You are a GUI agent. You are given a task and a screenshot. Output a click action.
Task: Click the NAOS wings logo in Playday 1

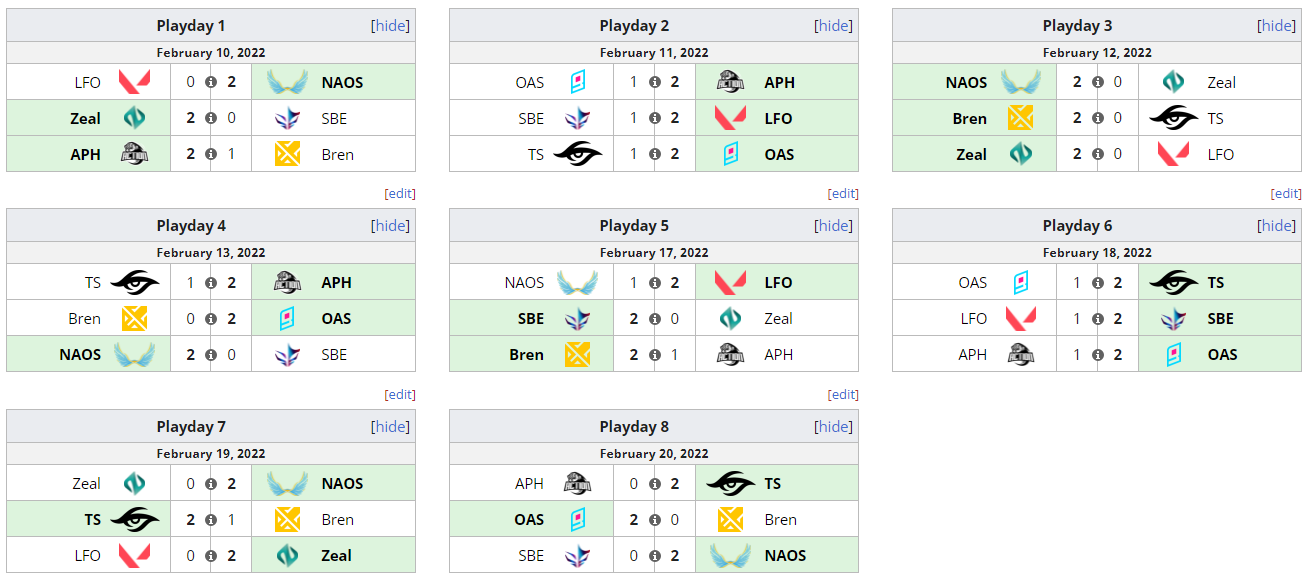[288, 82]
